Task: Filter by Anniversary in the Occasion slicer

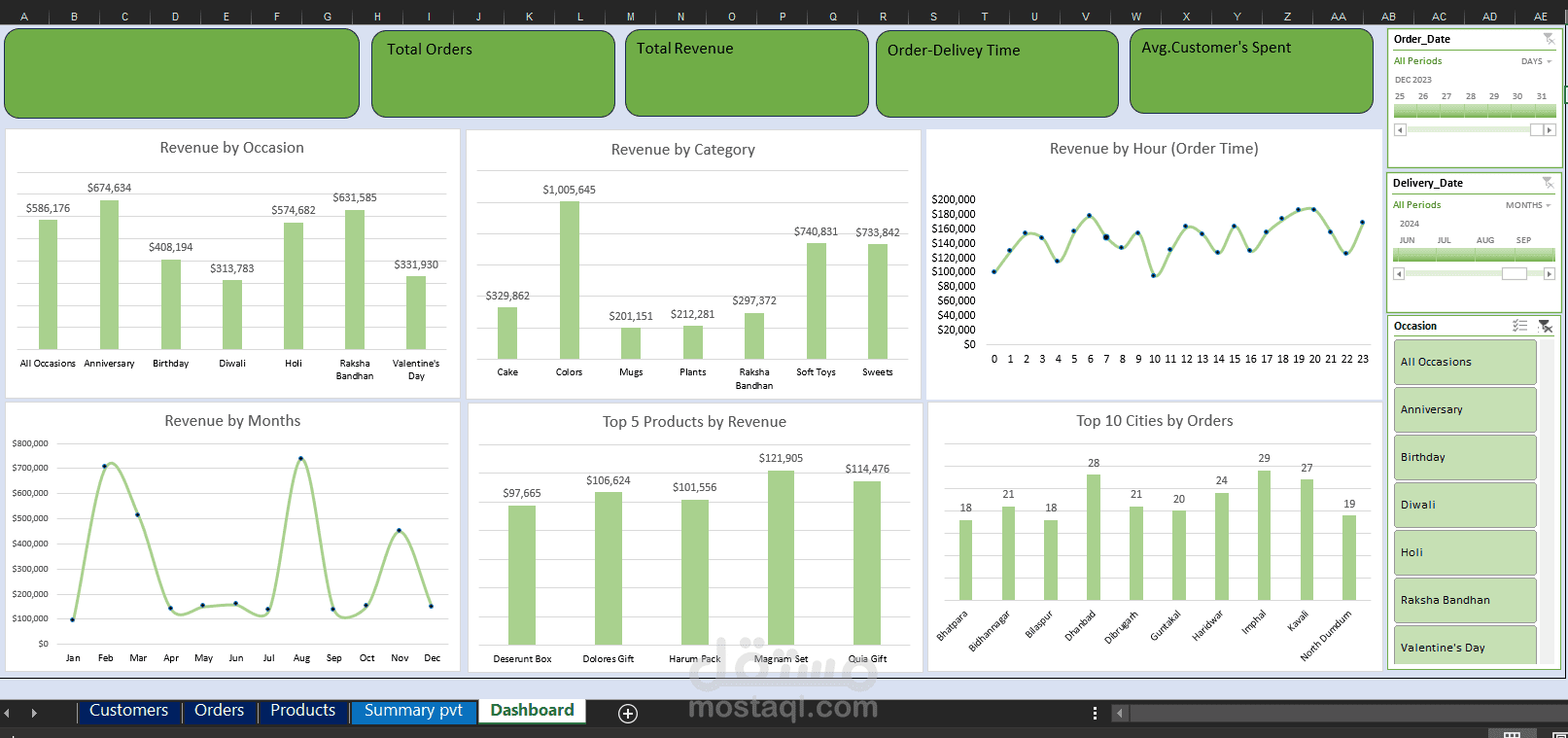Action: point(1465,409)
